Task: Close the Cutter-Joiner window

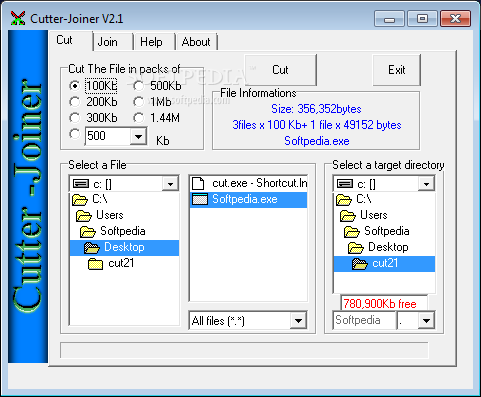Action: [455, 19]
